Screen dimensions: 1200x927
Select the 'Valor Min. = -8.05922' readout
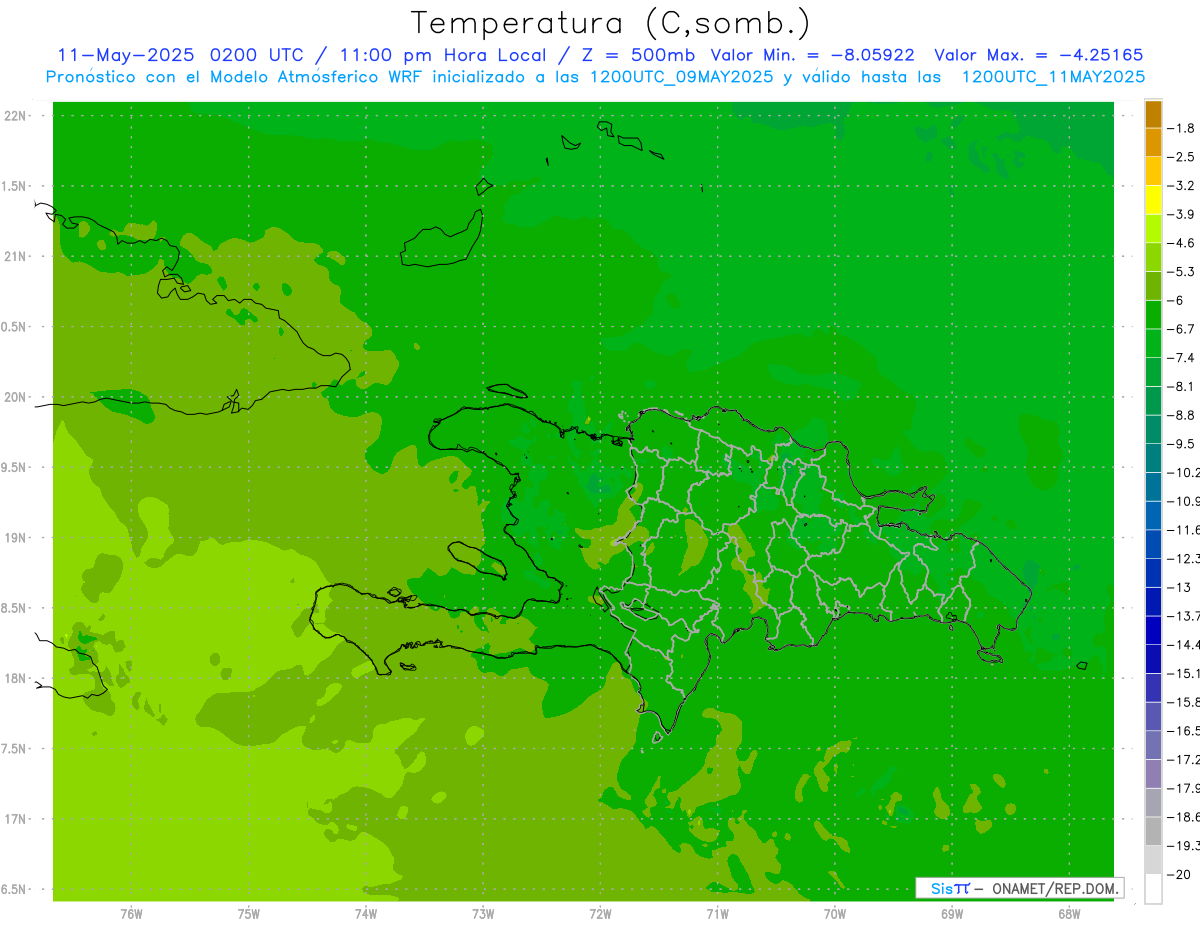[812, 55]
